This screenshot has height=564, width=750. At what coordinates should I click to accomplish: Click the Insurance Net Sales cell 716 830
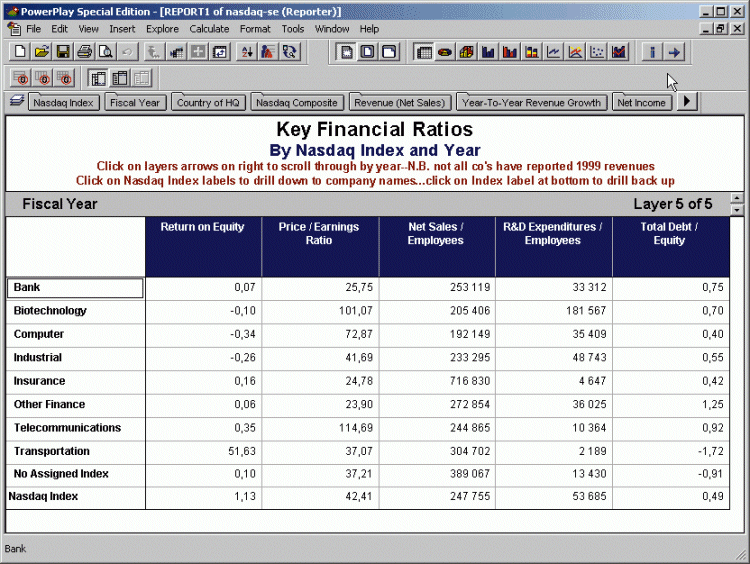click(x=437, y=381)
